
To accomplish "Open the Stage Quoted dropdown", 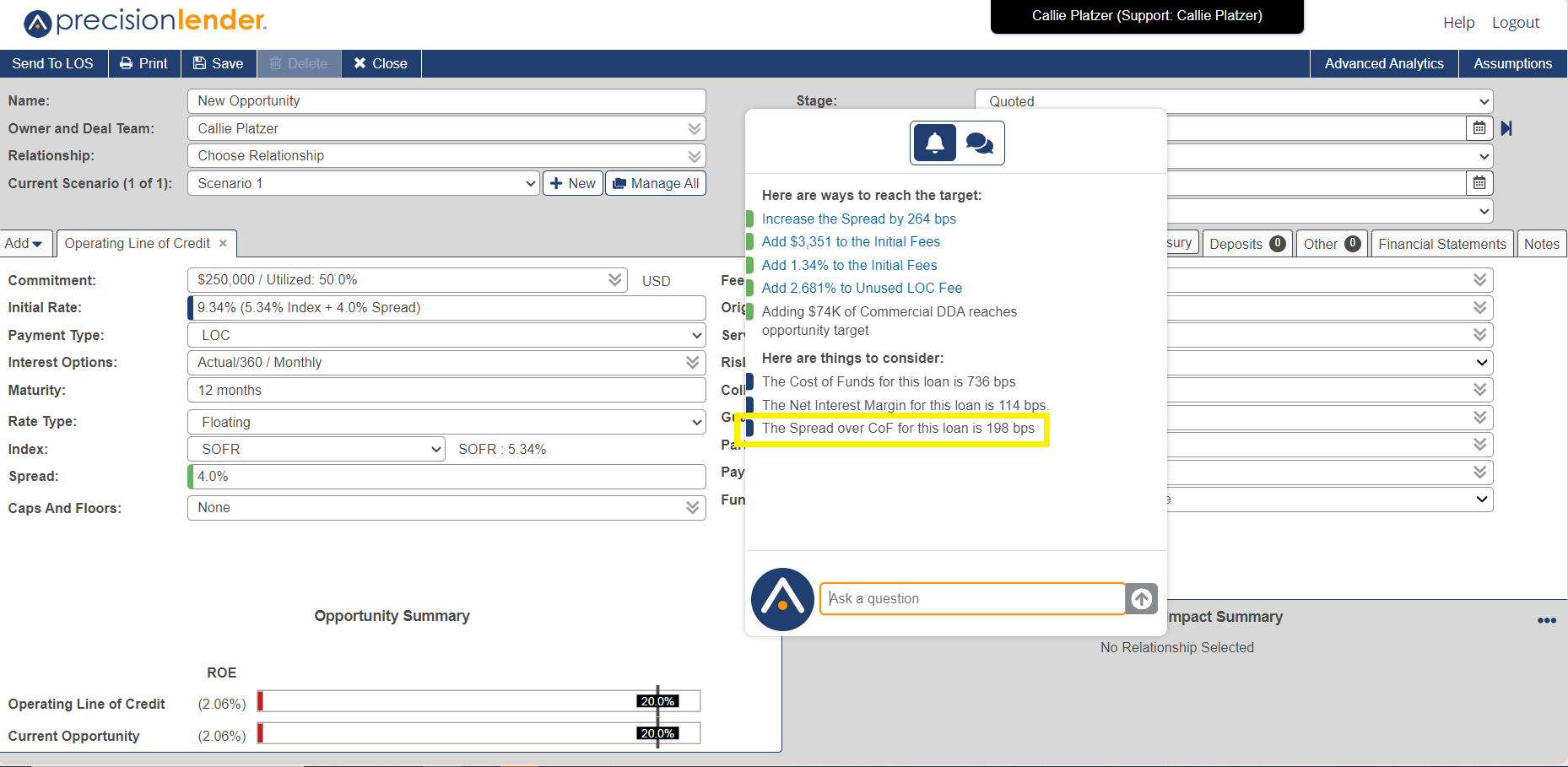I will (1234, 101).
